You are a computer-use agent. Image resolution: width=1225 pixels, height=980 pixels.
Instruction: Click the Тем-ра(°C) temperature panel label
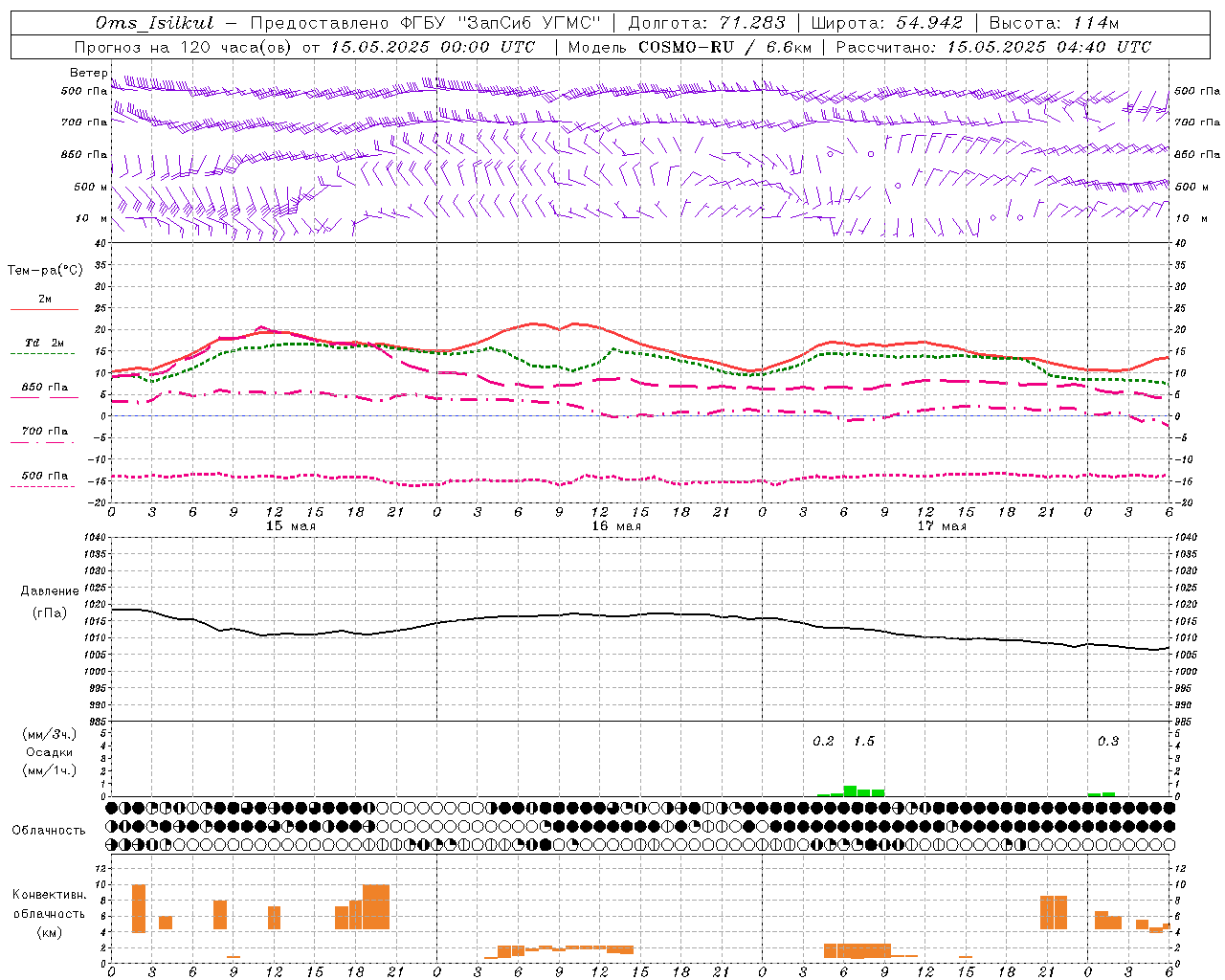45,271
